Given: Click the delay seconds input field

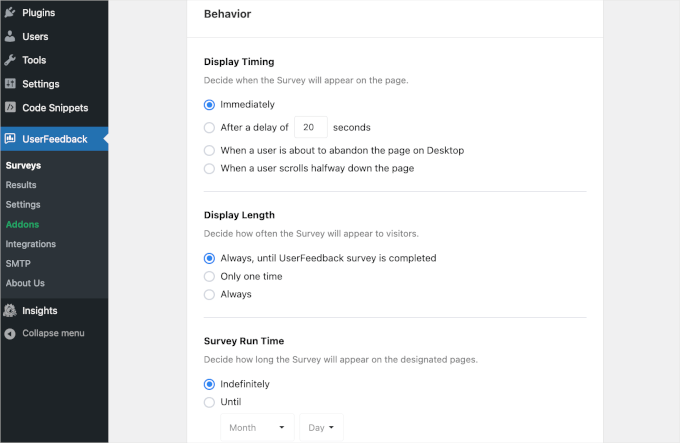Looking at the screenshot, I should [x=311, y=127].
